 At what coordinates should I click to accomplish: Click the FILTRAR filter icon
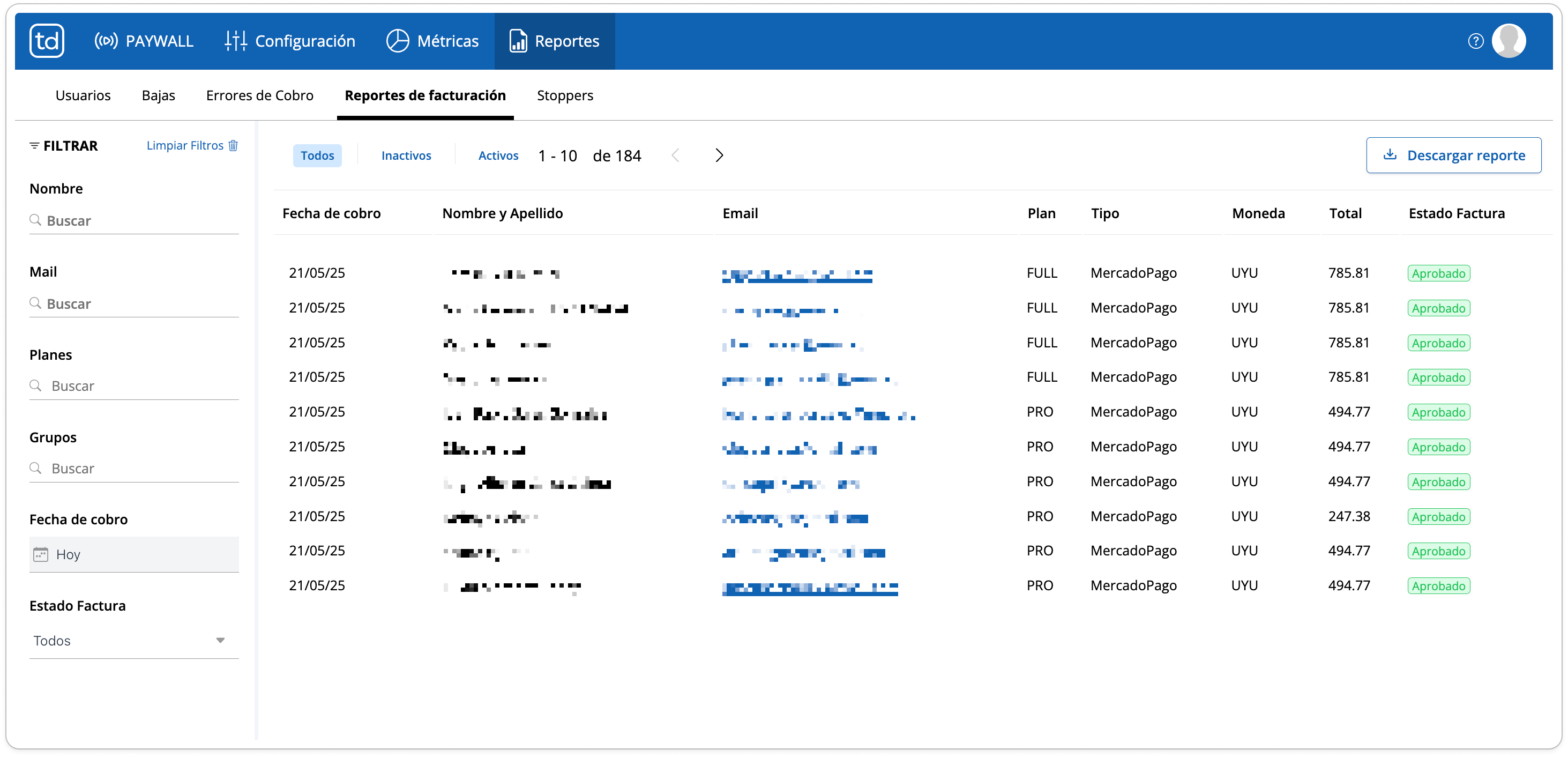coord(34,145)
